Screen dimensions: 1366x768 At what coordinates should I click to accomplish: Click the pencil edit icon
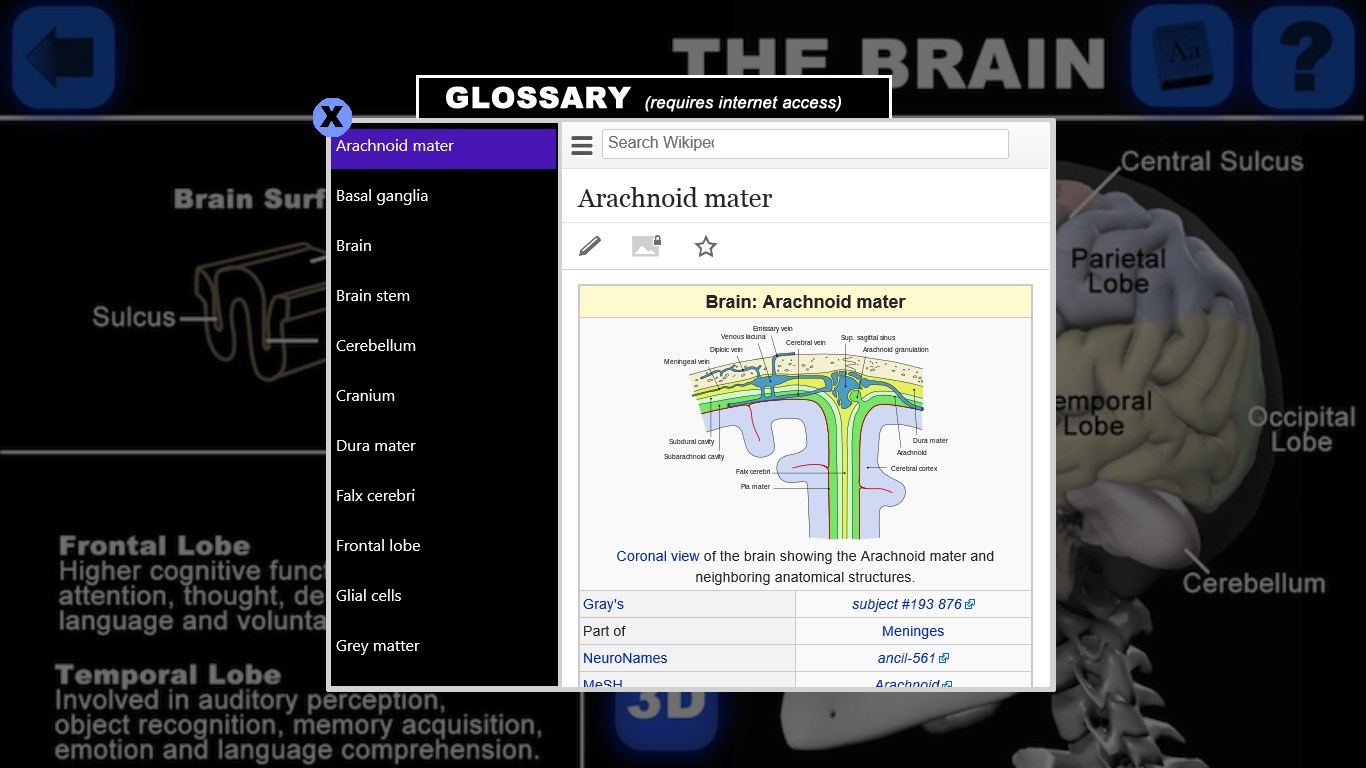click(x=590, y=246)
